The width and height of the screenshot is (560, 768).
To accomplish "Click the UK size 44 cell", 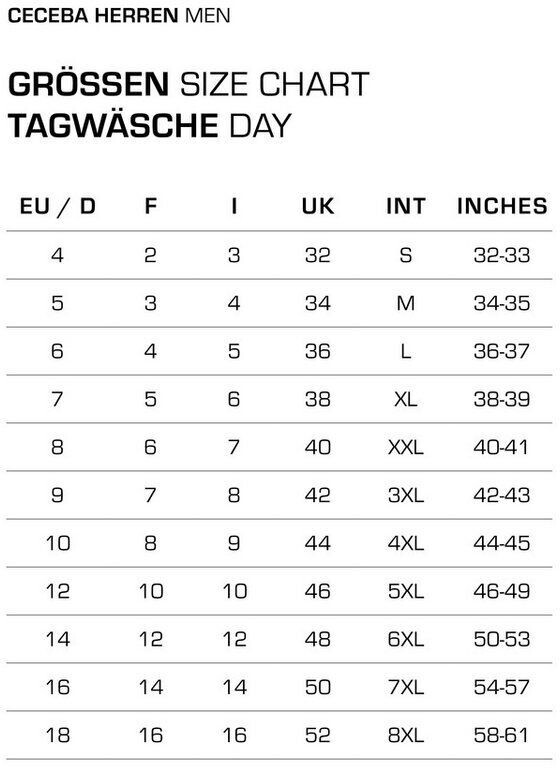I will click(x=317, y=543).
